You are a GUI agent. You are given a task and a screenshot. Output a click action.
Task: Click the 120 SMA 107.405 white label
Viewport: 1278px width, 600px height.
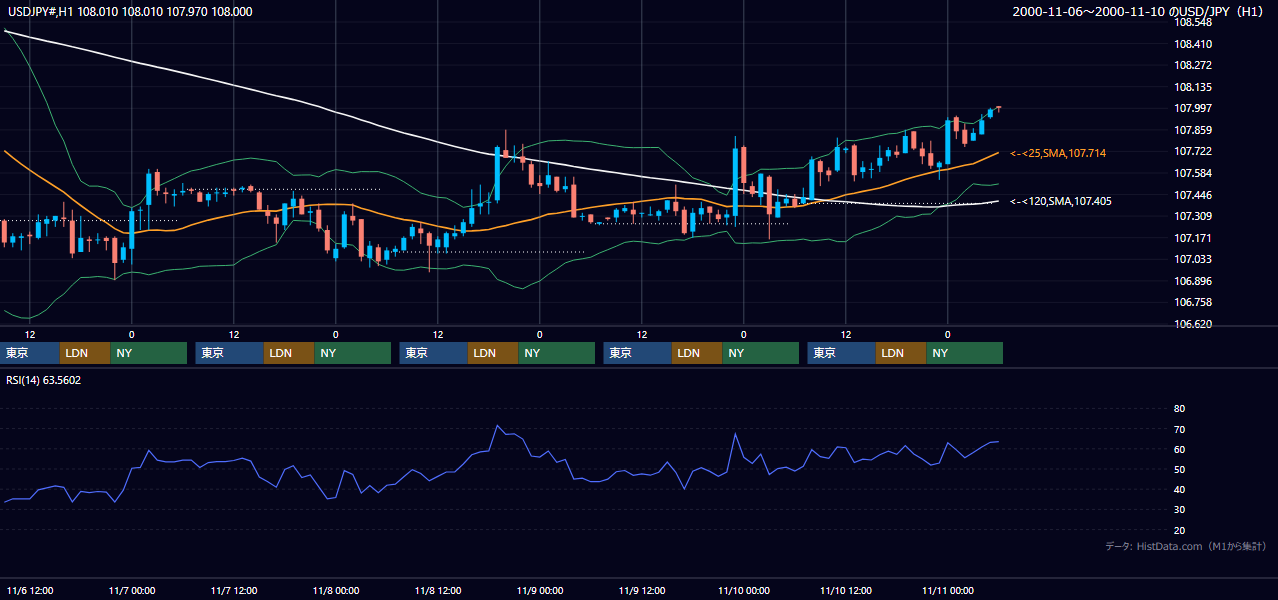click(1060, 201)
